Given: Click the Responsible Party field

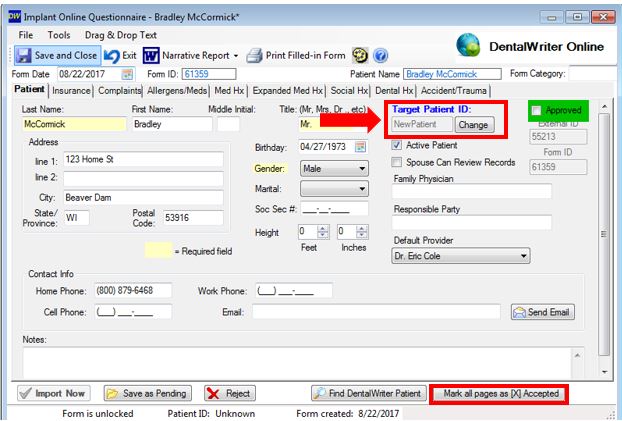Looking at the screenshot, I should pyautogui.click(x=472, y=222).
